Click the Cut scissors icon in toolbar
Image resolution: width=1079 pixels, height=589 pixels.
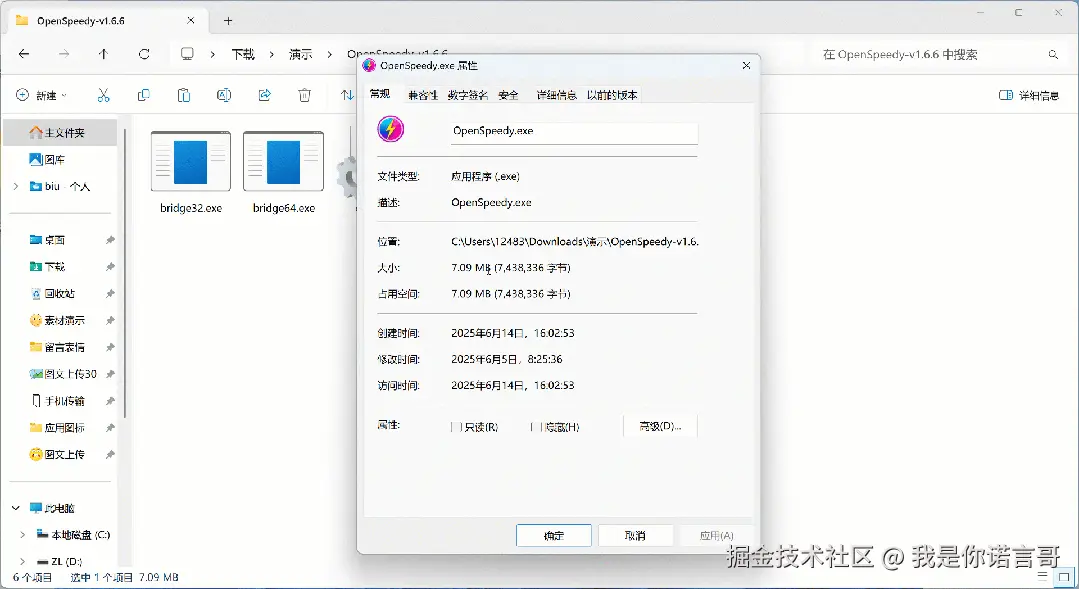[x=103, y=95]
